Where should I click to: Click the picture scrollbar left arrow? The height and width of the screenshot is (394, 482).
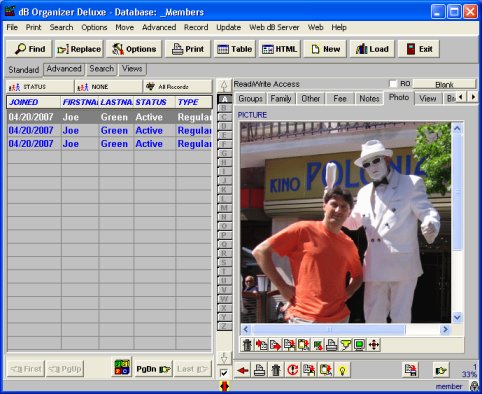pos(246,330)
